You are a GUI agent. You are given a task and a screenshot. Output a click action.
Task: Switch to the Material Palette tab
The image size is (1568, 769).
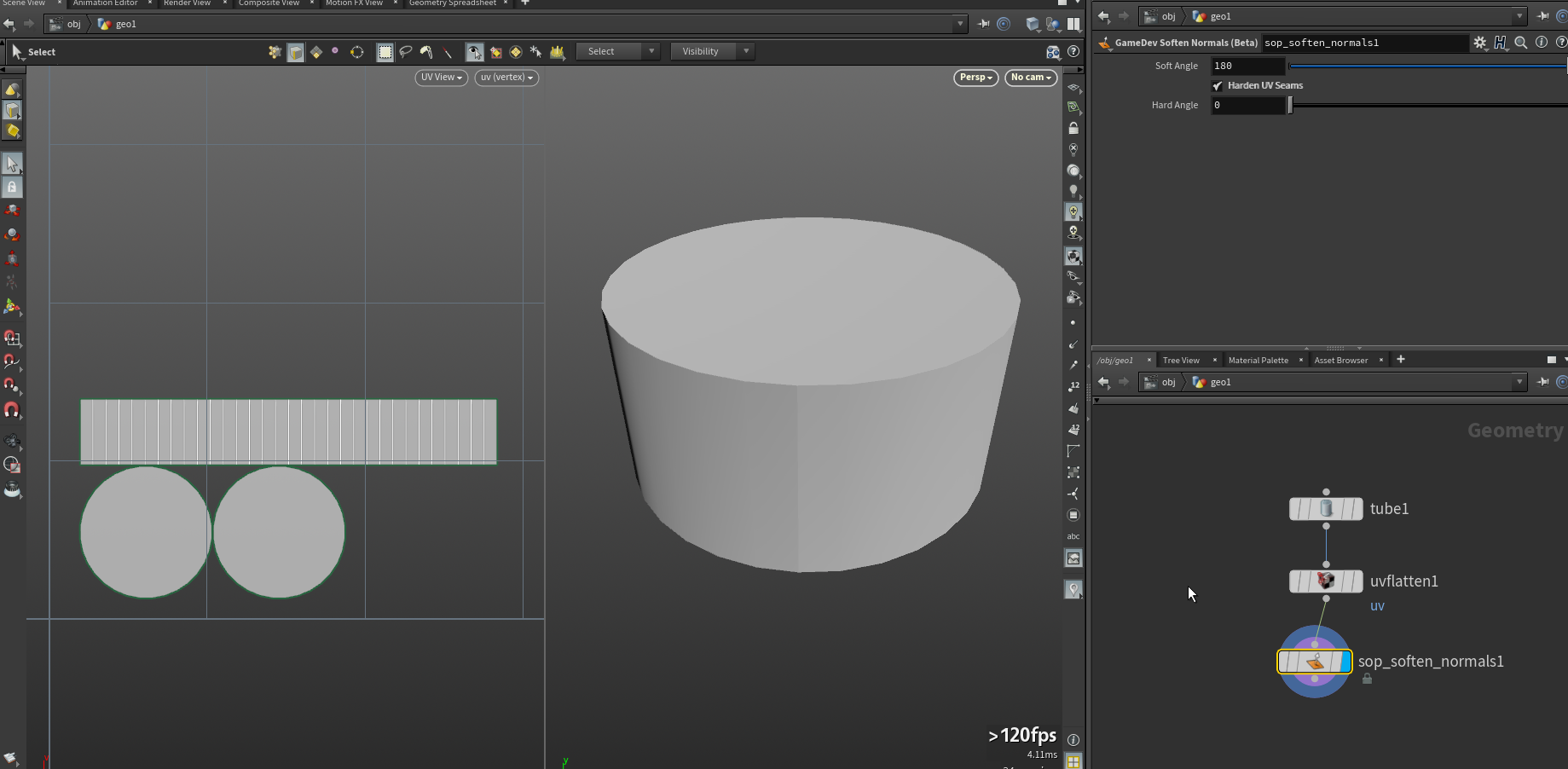(x=1258, y=360)
